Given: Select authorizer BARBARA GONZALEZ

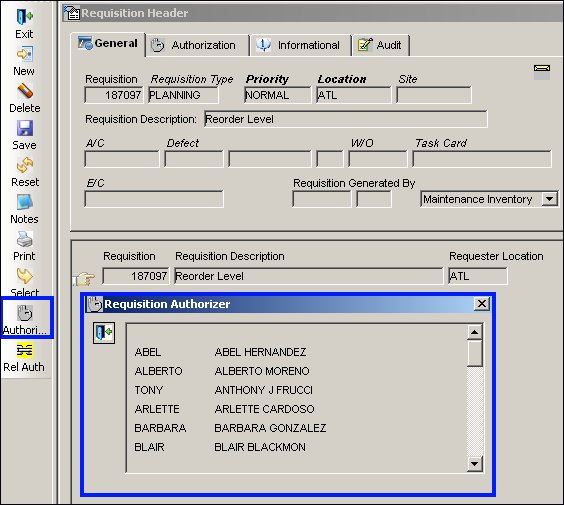Looking at the screenshot, I should [x=270, y=428].
